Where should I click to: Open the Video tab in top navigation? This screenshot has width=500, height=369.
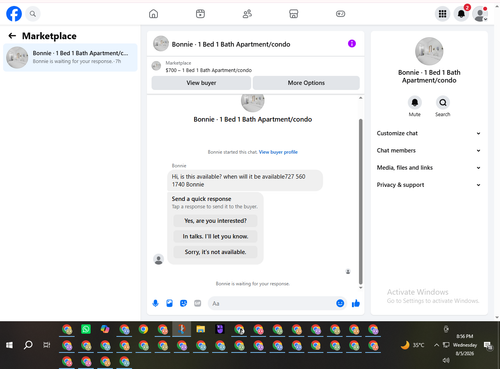(x=200, y=14)
